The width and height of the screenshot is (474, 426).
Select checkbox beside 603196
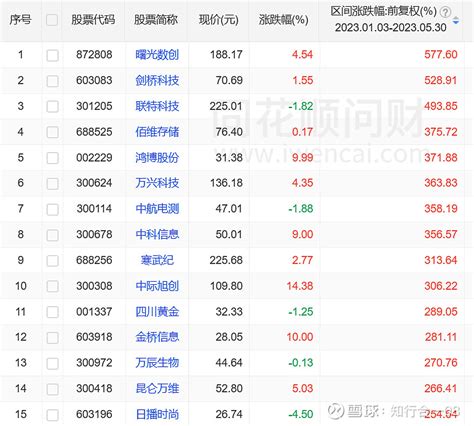point(52,415)
